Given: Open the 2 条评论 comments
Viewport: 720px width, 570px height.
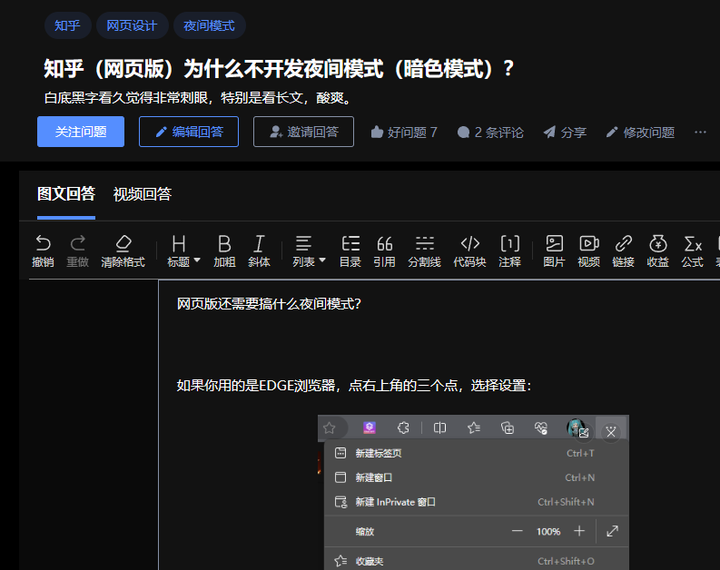Looking at the screenshot, I should [x=490, y=132].
